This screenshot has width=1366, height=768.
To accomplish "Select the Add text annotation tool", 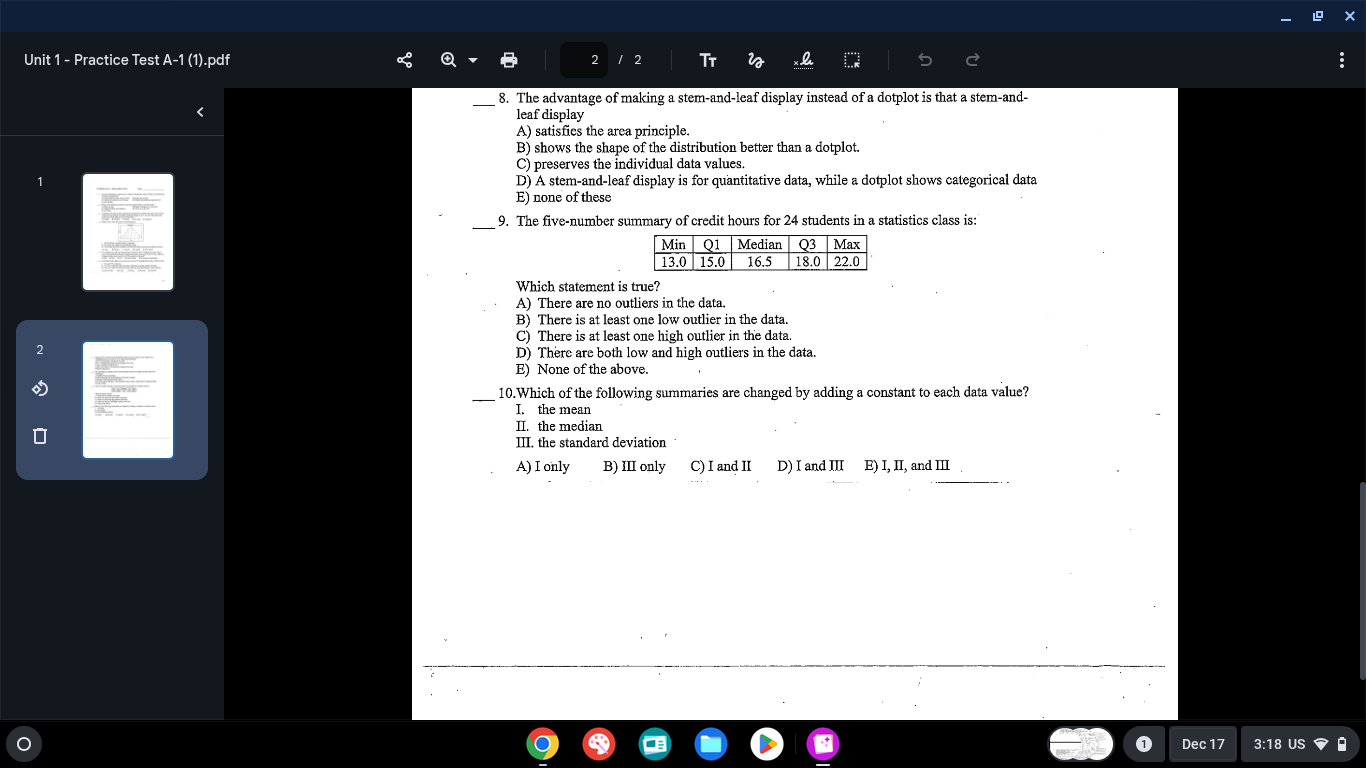I will click(x=708, y=60).
